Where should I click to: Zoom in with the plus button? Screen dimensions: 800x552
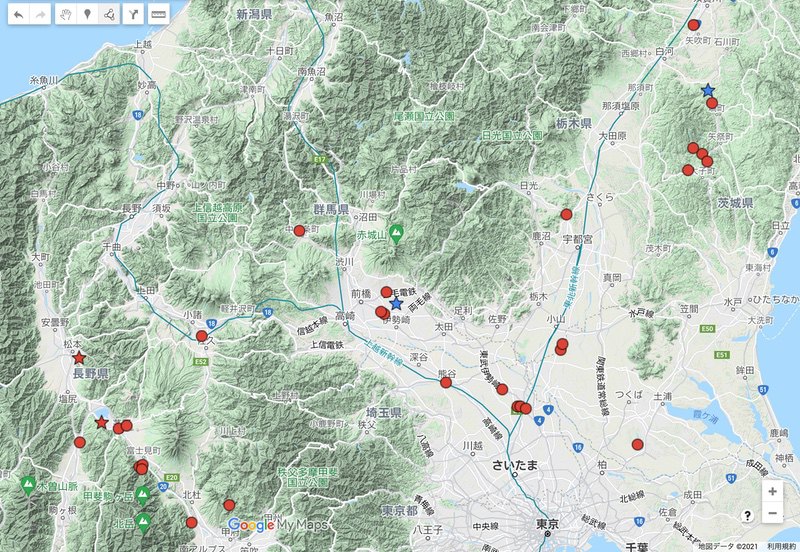771,492
